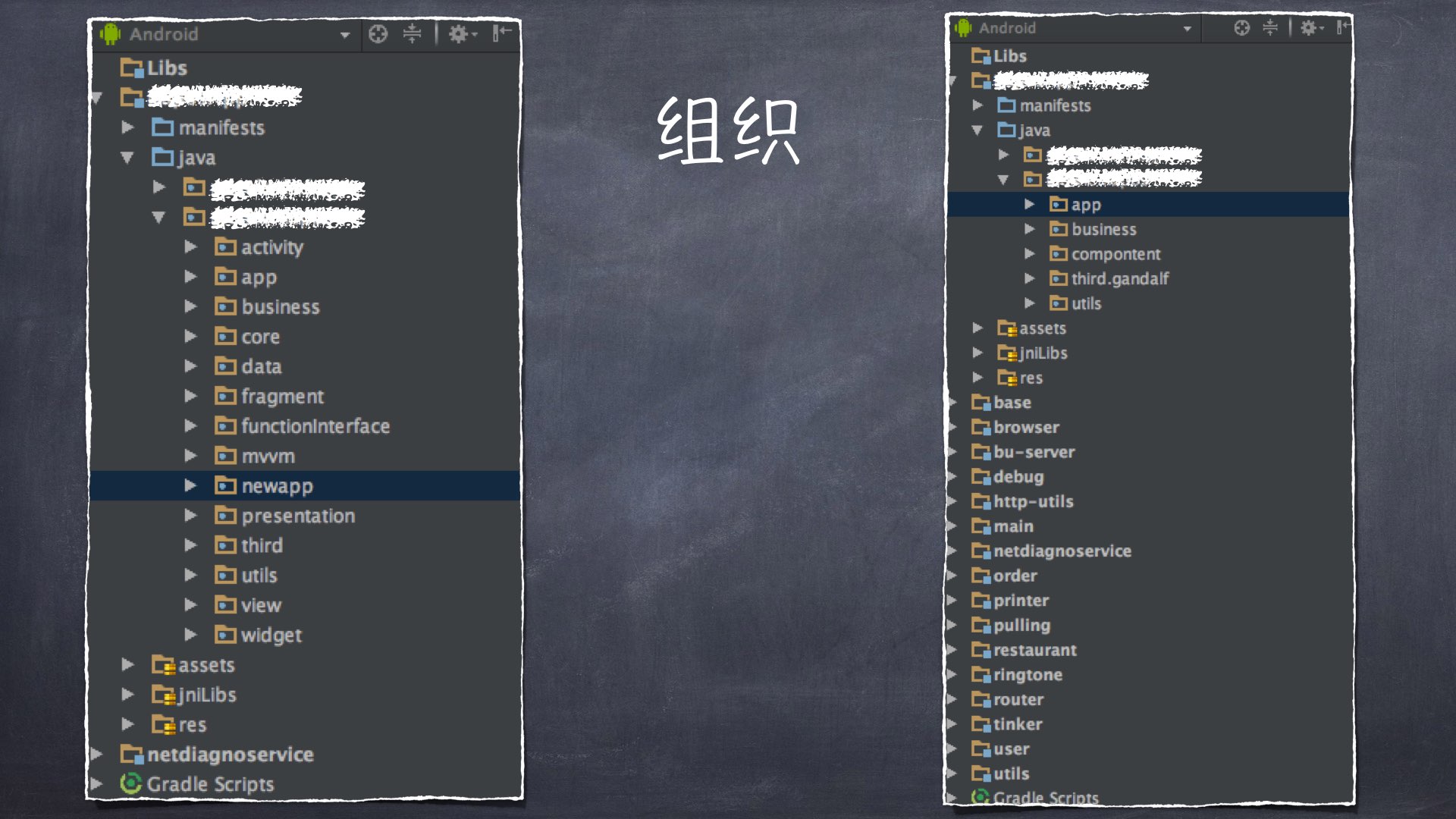Click browser module icon
1456x819 pixels.
point(981,428)
